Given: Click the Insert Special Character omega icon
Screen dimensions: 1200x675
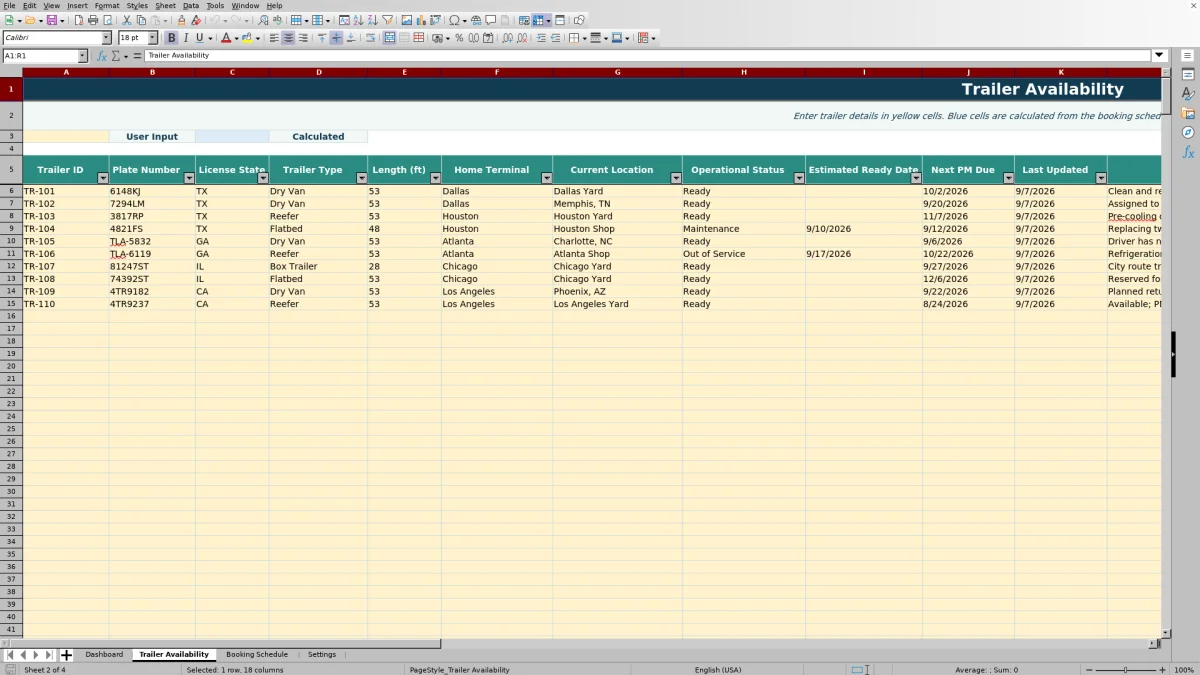Looking at the screenshot, I should tap(455, 20).
